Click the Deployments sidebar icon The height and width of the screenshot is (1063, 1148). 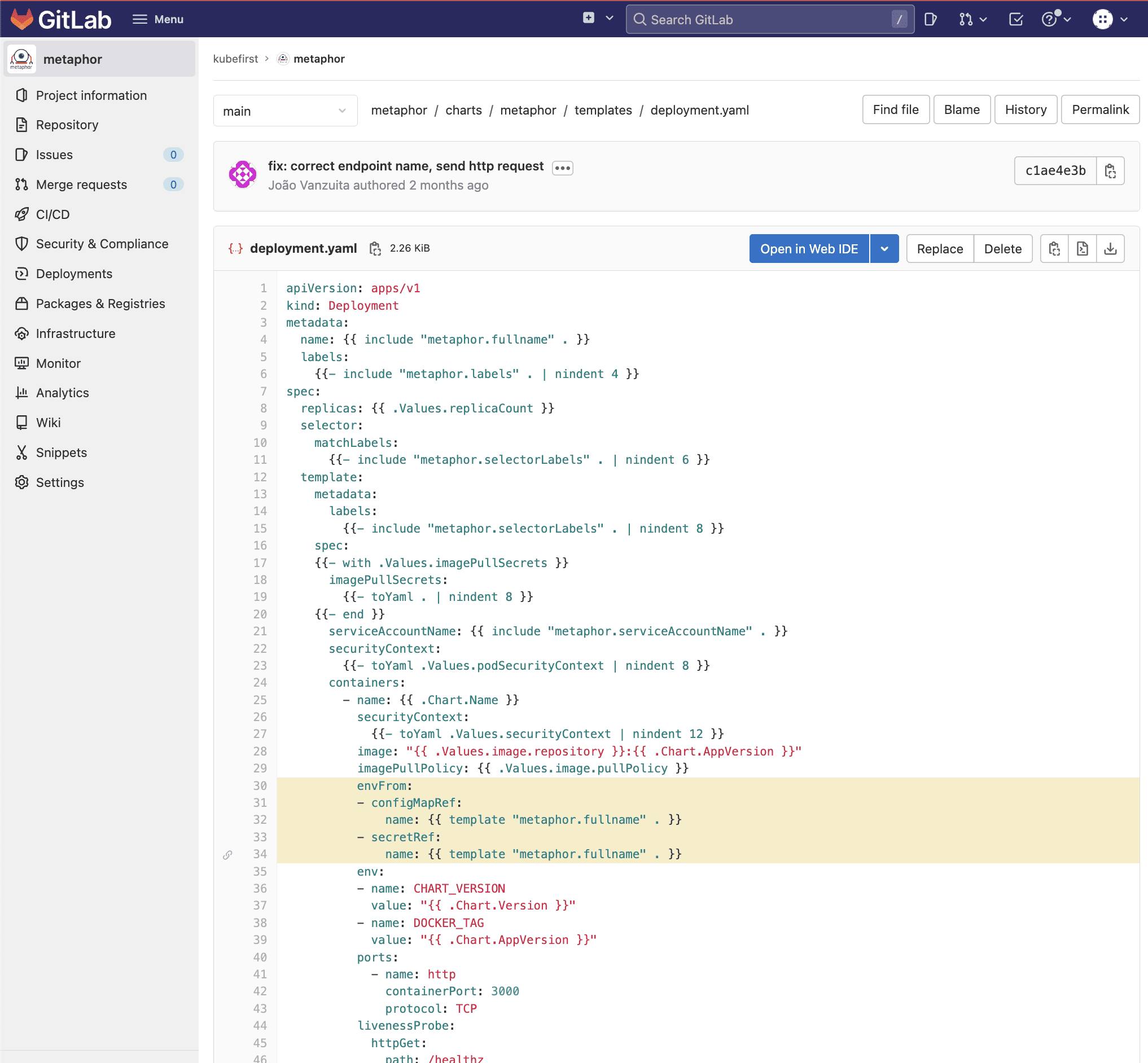click(22, 274)
